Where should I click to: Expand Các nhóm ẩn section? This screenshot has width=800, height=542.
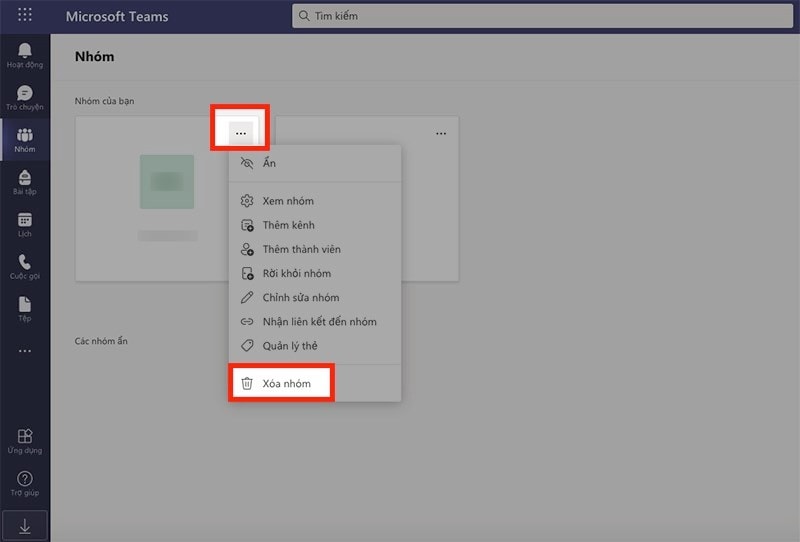[x=101, y=341]
